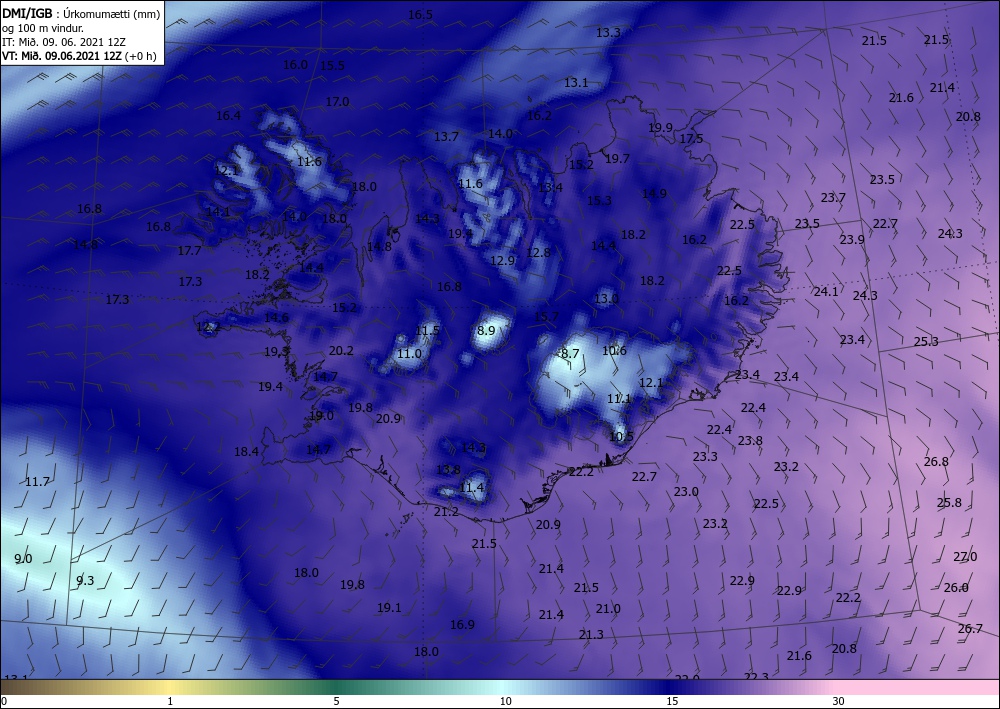Click the 13.3 value on the map
This screenshot has width=1000, height=709.
(608, 33)
